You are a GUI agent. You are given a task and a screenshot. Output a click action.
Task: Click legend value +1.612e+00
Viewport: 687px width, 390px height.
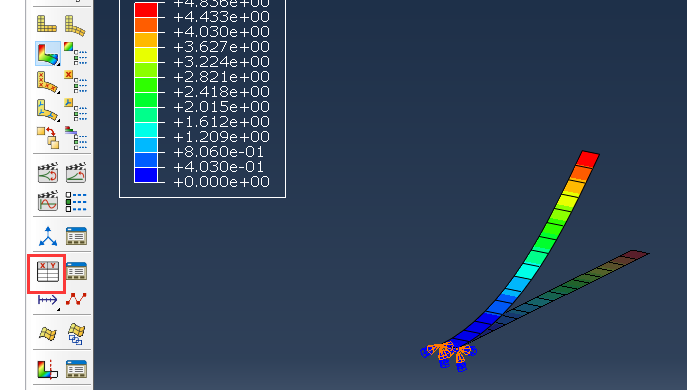tap(221, 122)
